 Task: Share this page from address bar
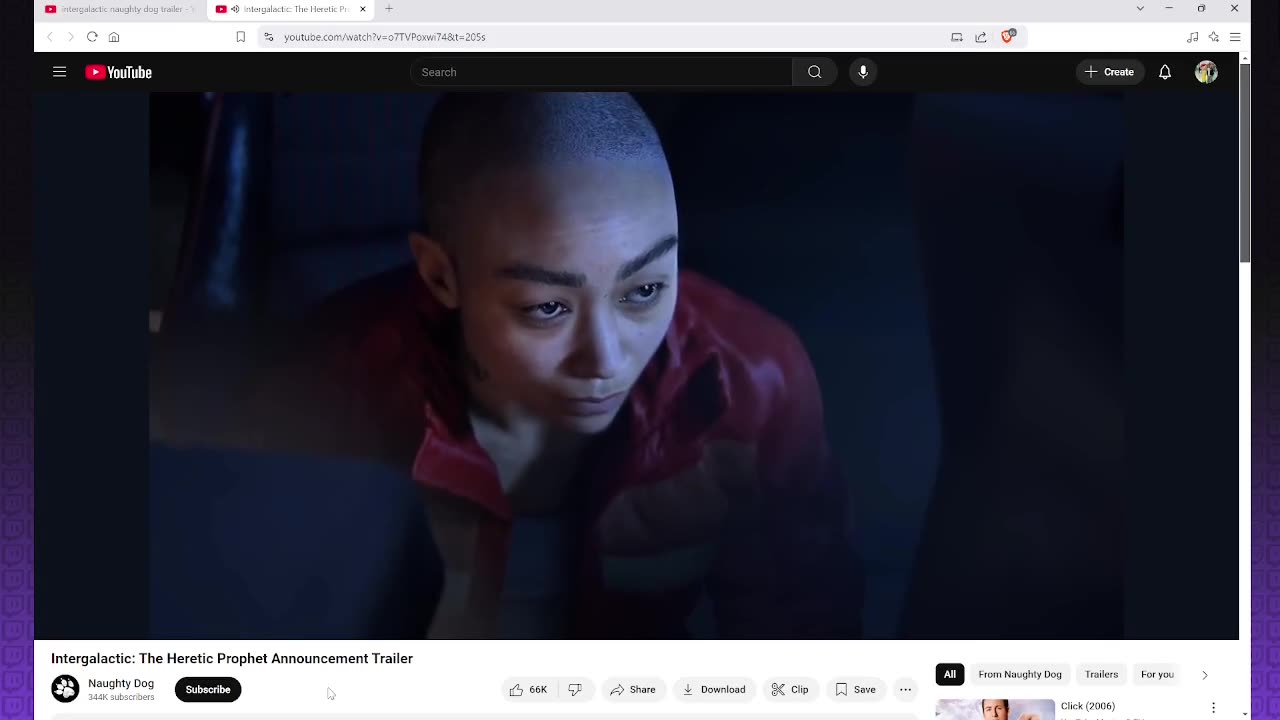click(981, 37)
